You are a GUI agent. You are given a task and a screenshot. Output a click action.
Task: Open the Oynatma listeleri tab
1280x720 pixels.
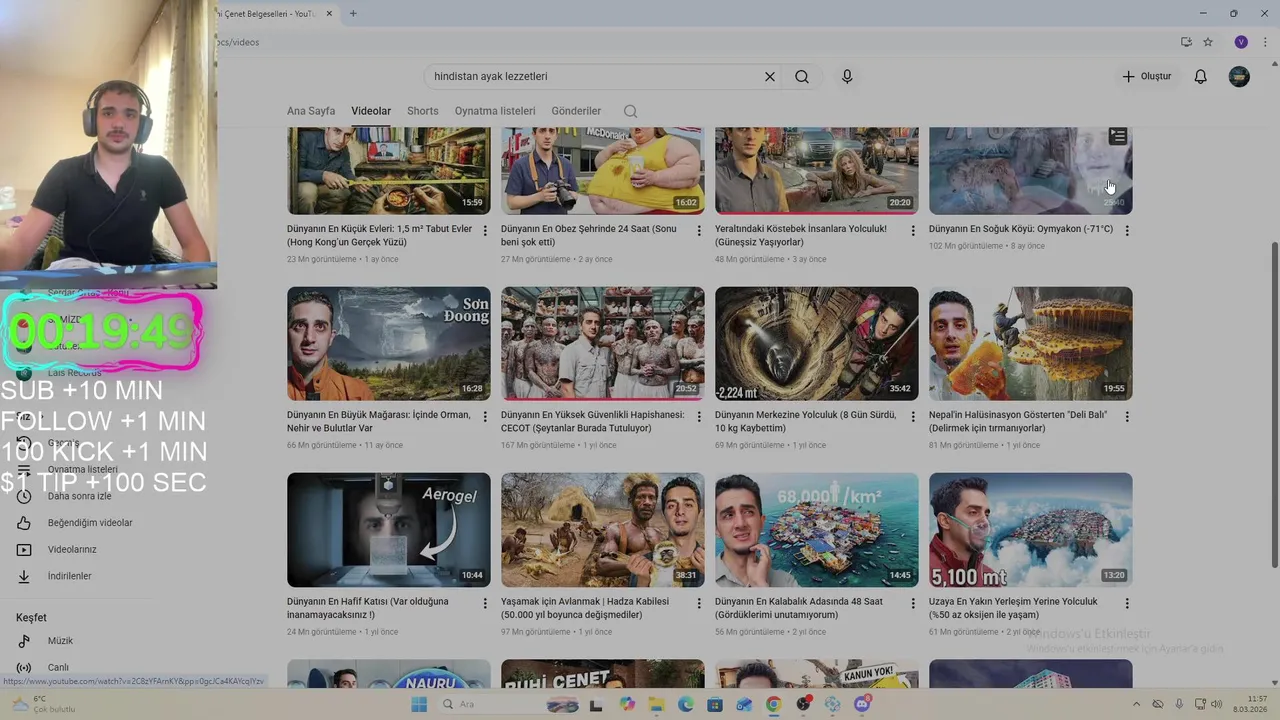[495, 111]
